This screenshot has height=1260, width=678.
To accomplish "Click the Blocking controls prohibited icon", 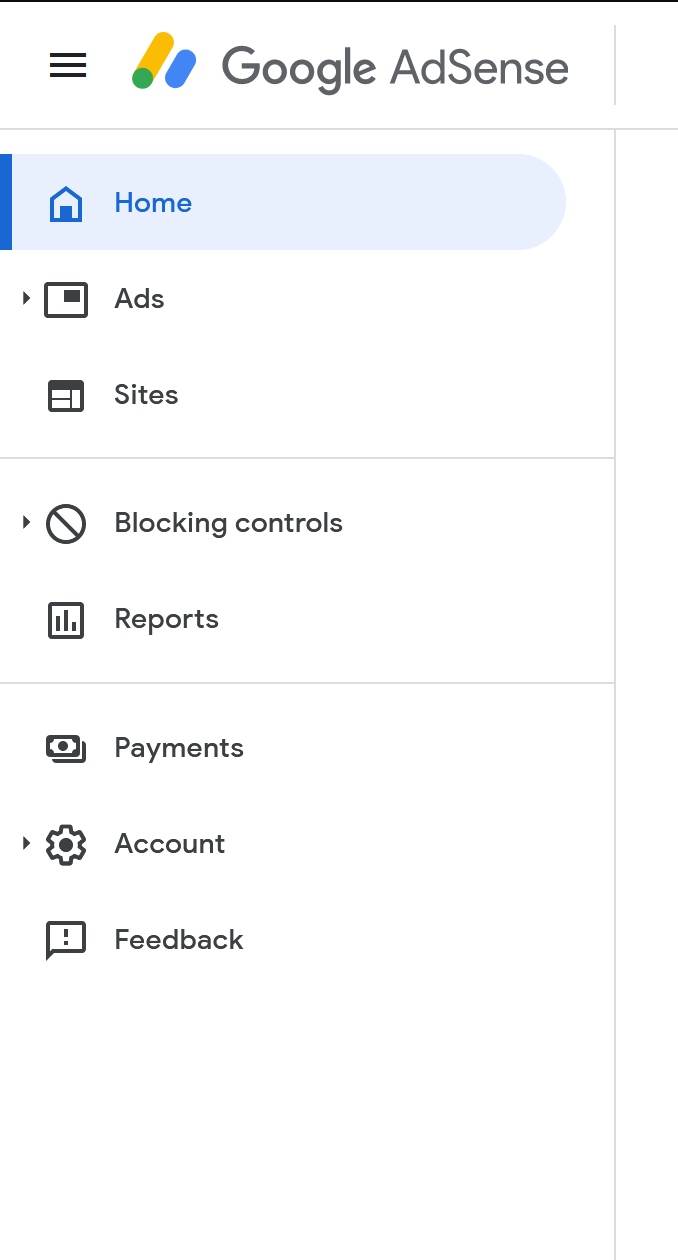I will (x=66, y=524).
